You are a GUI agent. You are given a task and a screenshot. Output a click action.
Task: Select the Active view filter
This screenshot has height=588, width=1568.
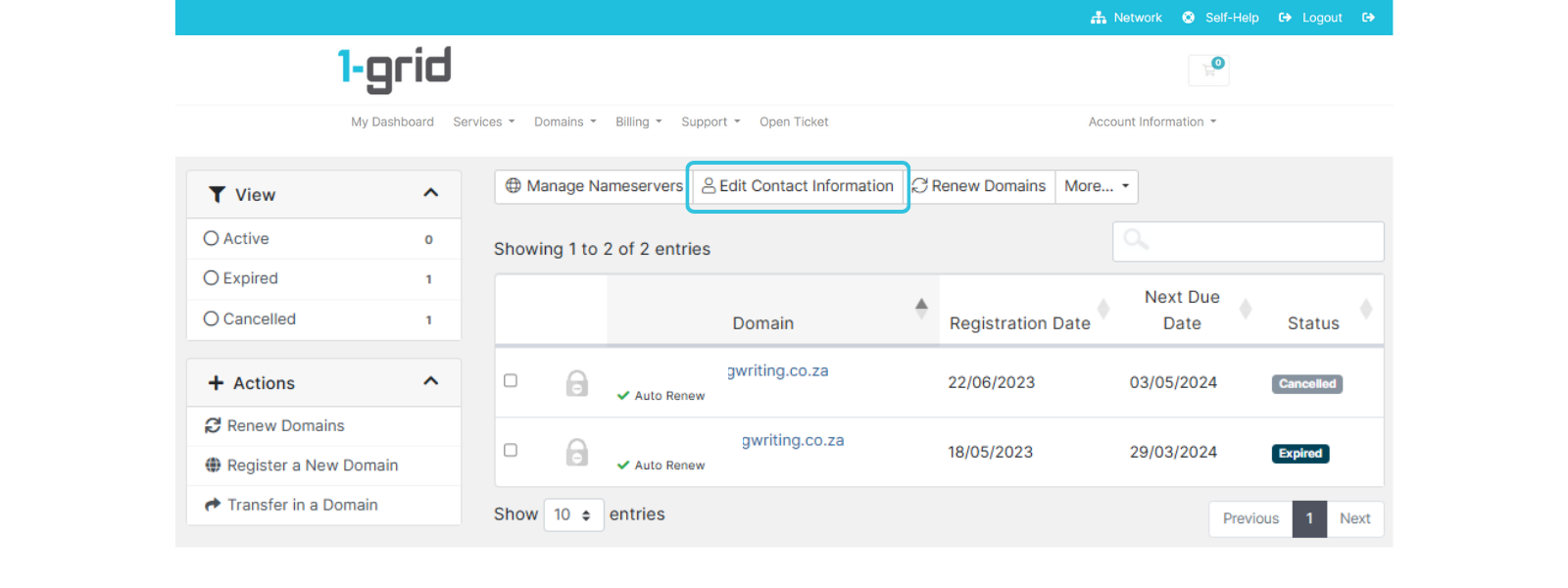212,239
